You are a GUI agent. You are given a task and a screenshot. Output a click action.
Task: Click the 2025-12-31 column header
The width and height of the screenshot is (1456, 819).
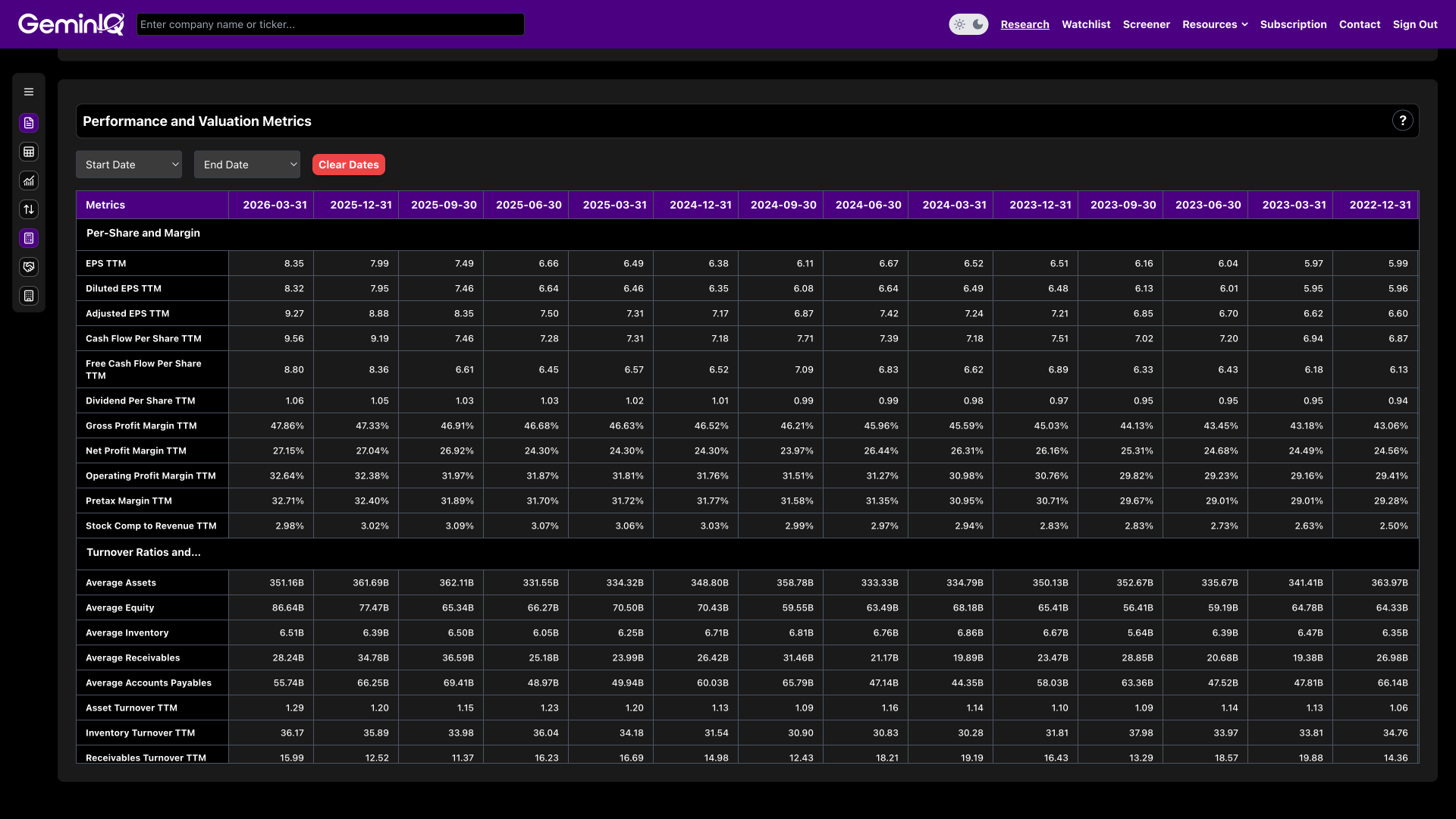356,205
